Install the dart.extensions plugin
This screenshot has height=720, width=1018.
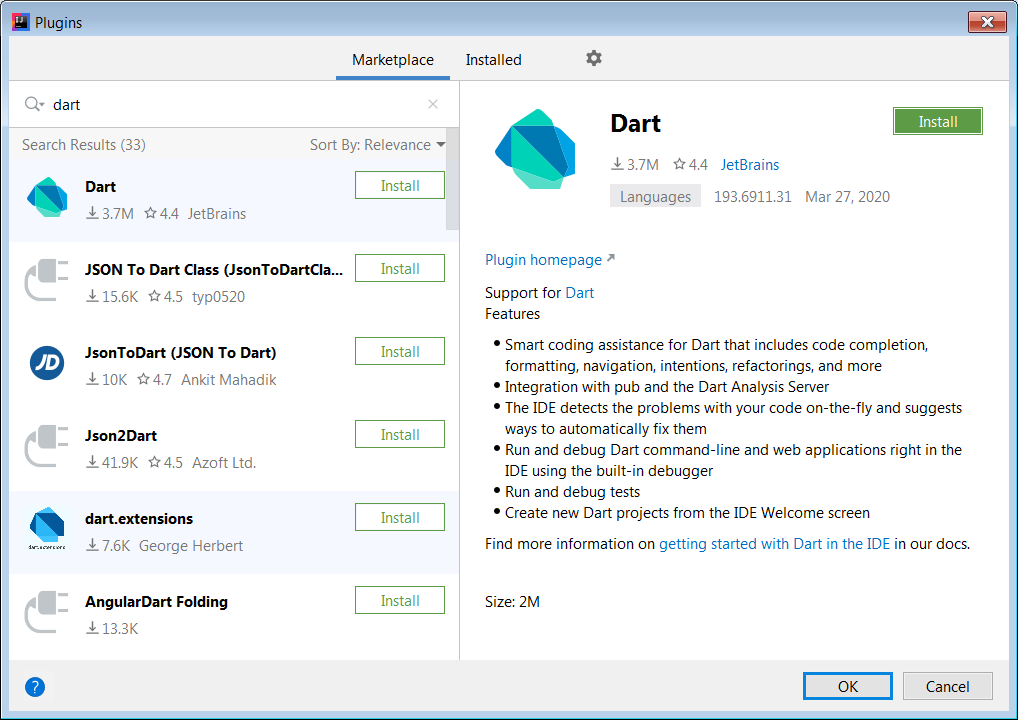tap(400, 518)
